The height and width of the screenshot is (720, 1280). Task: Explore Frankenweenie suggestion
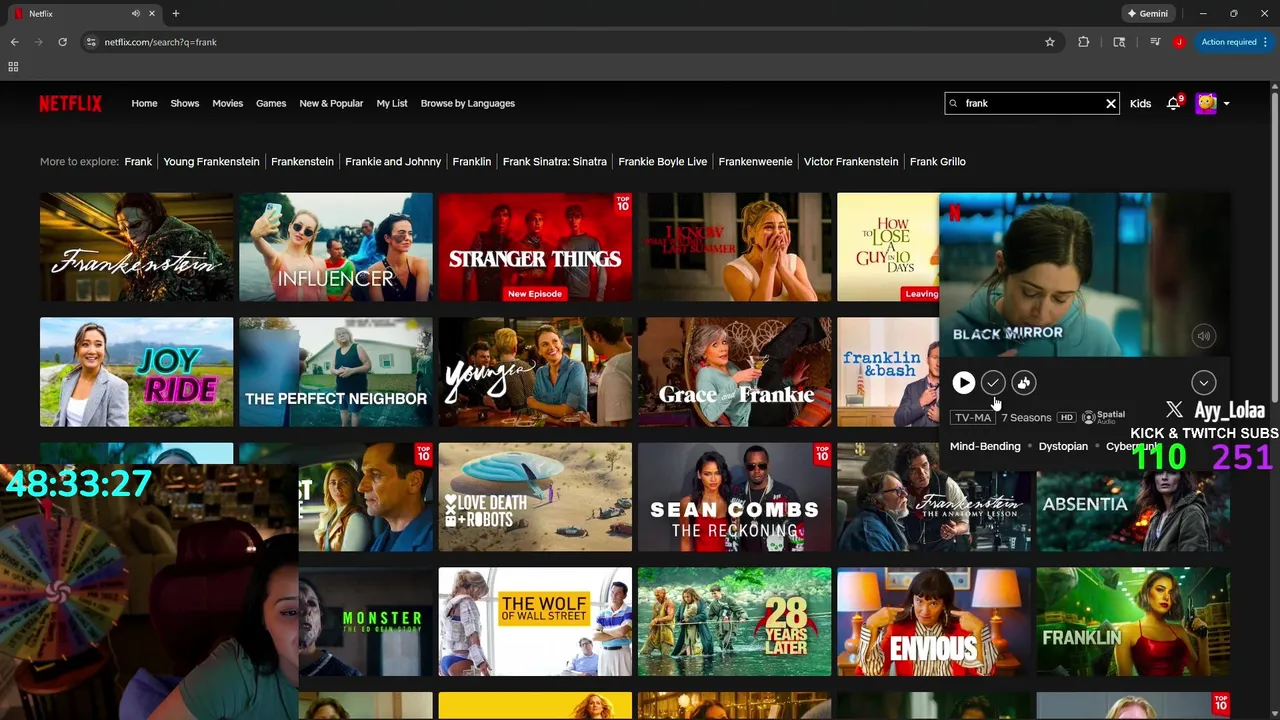click(x=755, y=161)
